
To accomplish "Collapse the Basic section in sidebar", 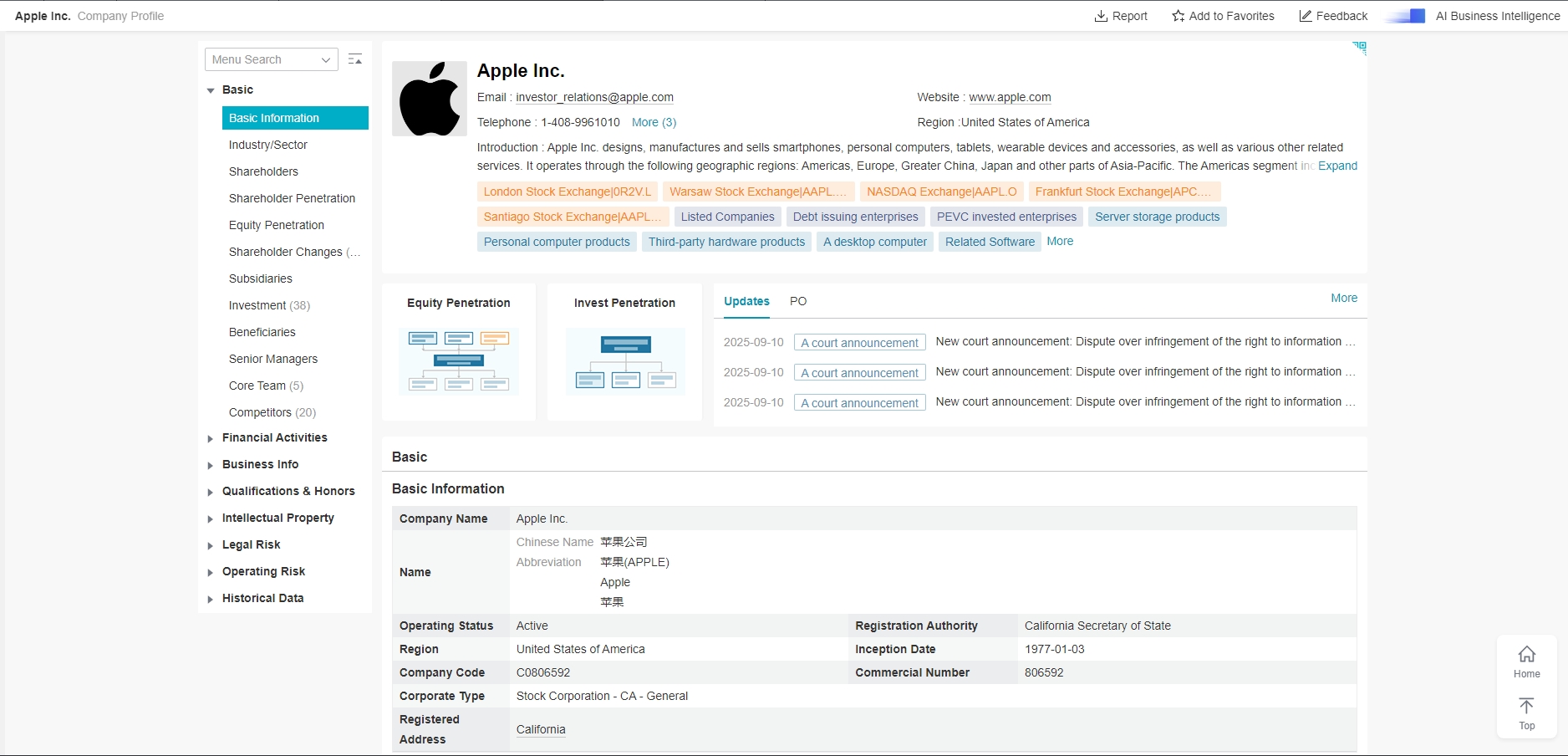I will pyautogui.click(x=211, y=90).
